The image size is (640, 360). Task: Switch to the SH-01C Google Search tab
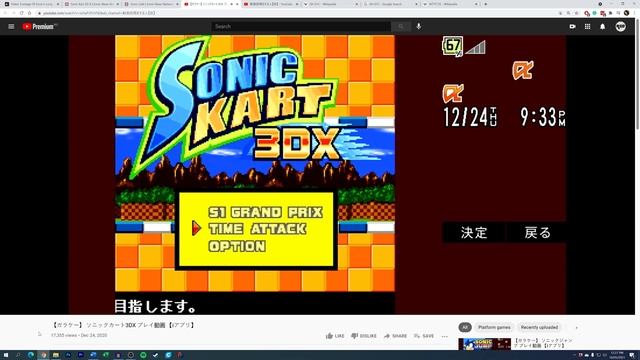point(389,4)
